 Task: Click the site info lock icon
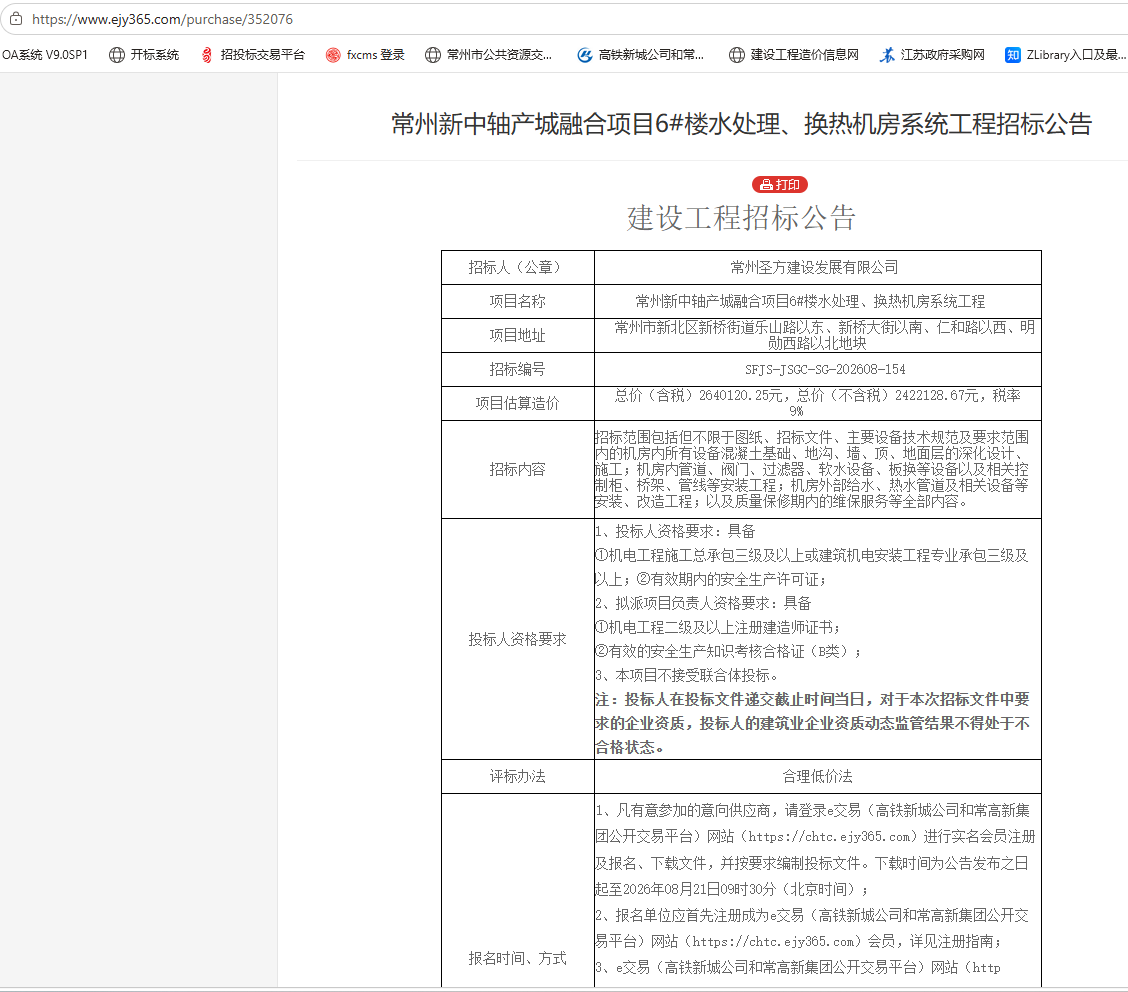[x=16, y=19]
